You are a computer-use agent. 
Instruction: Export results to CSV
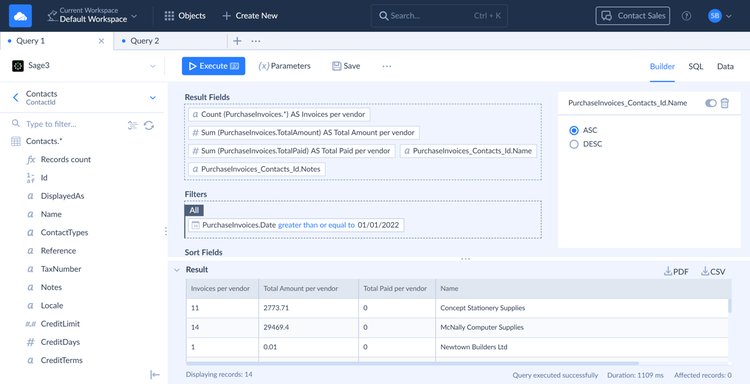(713, 272)
